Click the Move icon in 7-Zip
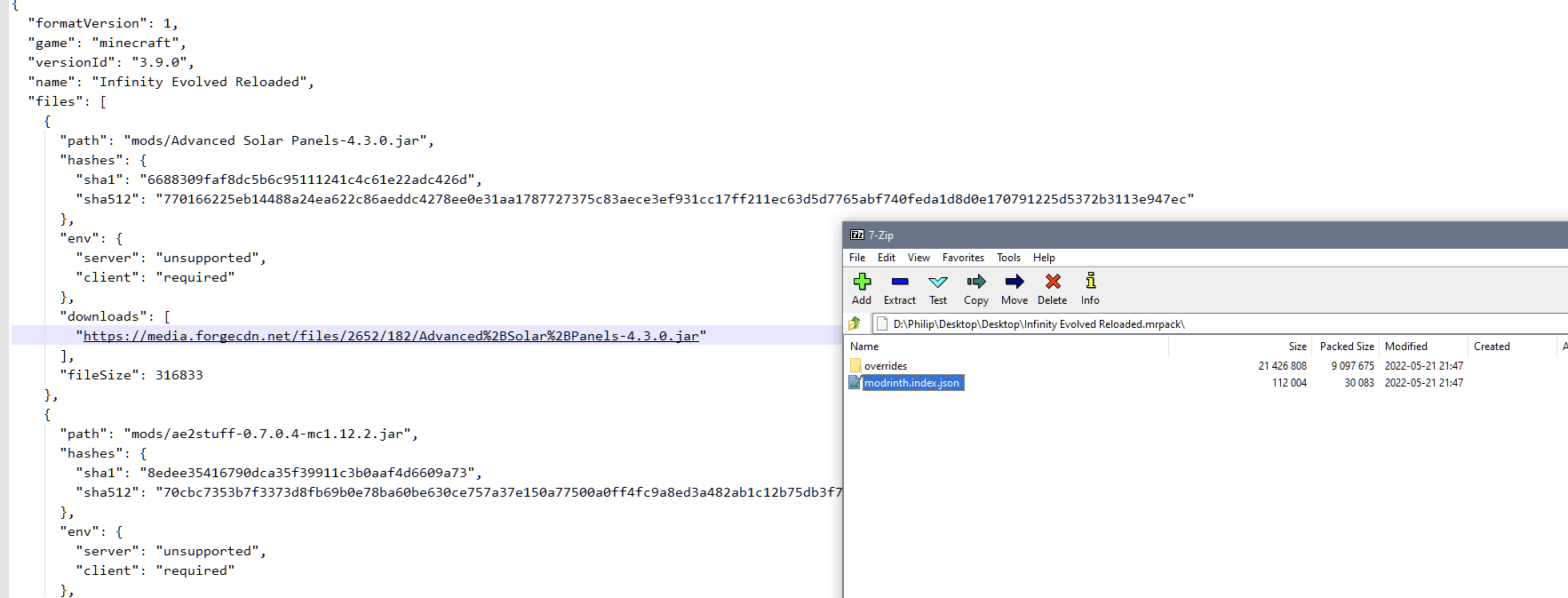 pos(1015,282)
